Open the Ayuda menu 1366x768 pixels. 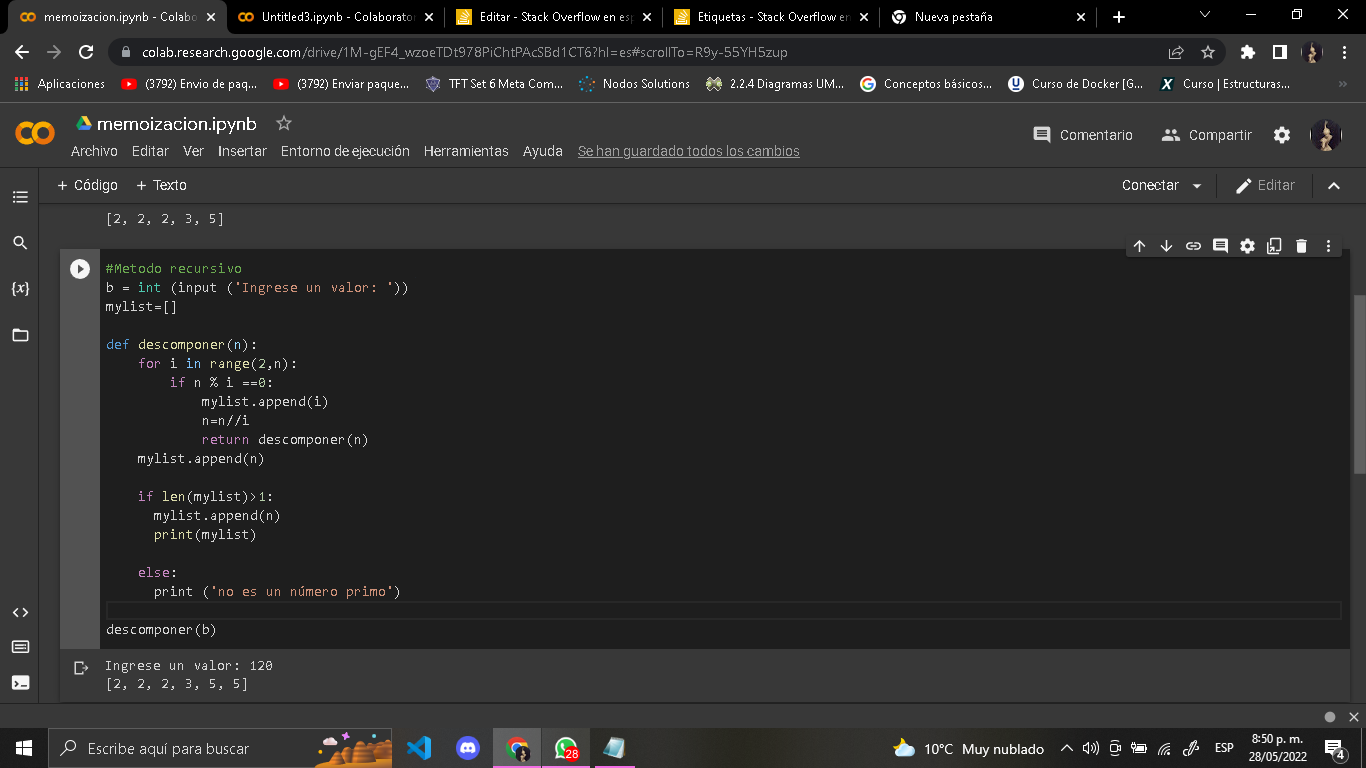pos(543,151)
